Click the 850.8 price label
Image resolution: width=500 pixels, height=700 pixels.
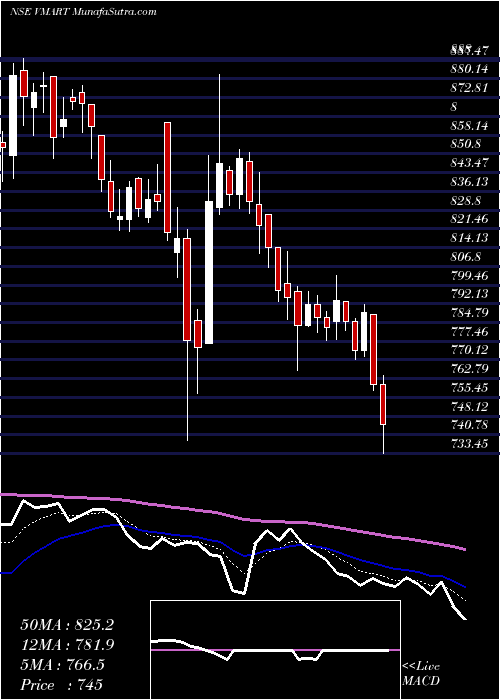tap(466, 144)
